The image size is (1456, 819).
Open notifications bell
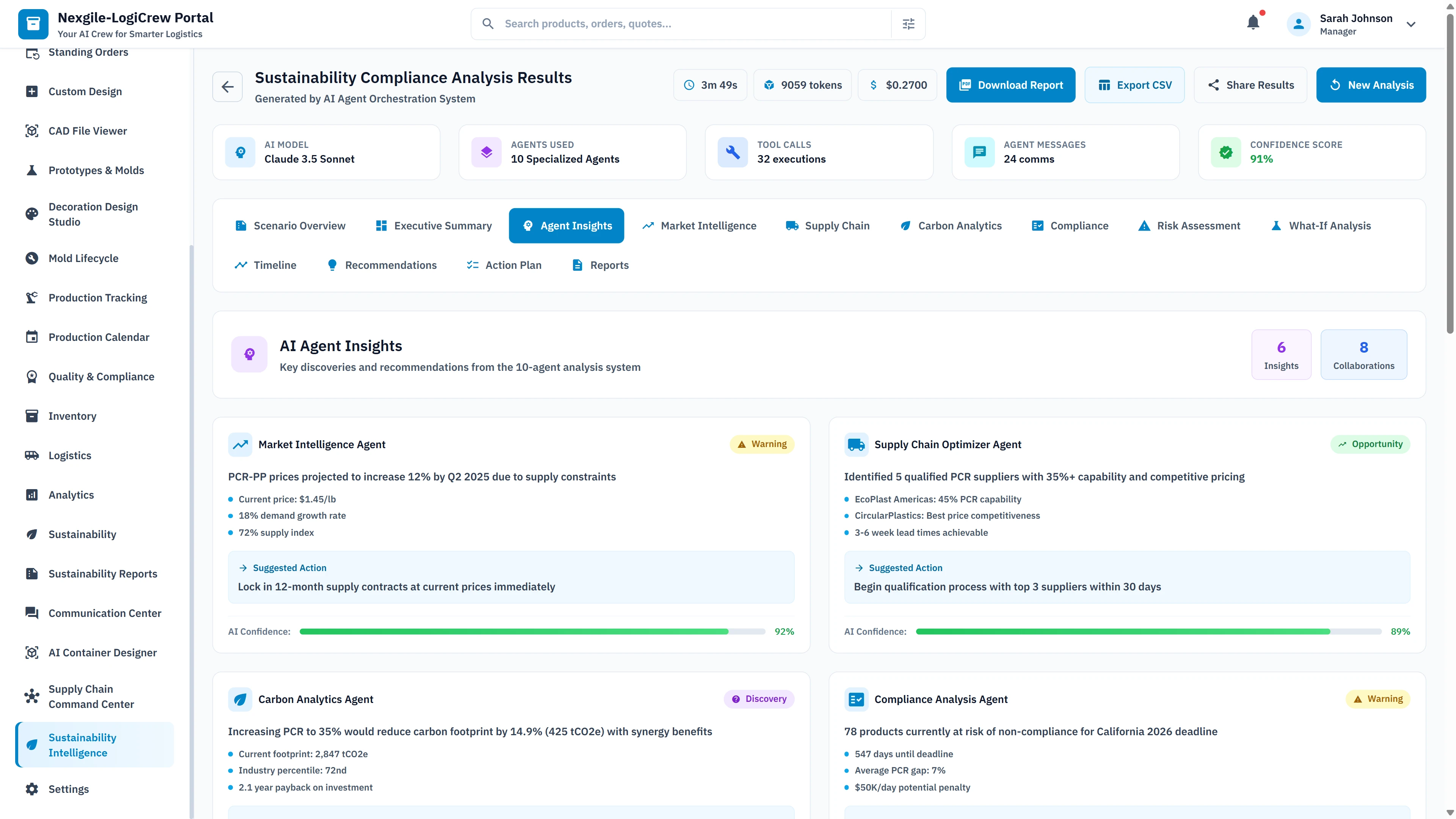(x=1254, y=23)
